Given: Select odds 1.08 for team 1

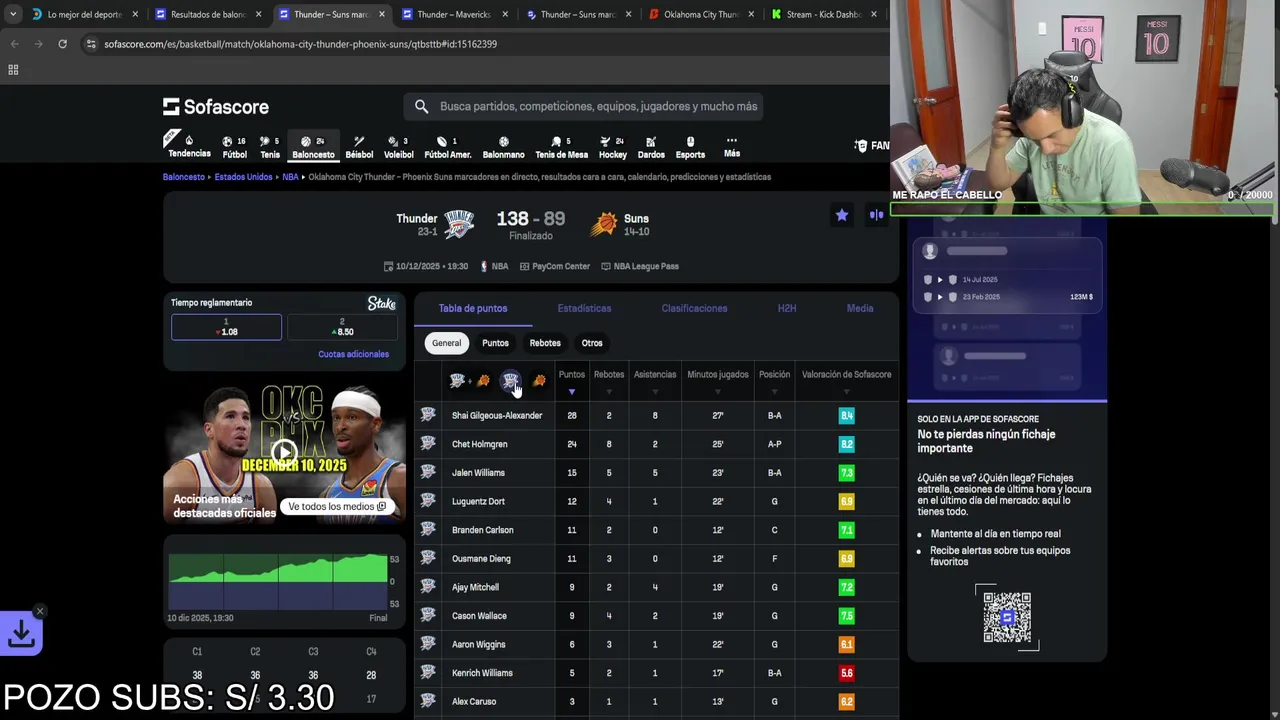Looking at the screenshot, I should [226, 327].
